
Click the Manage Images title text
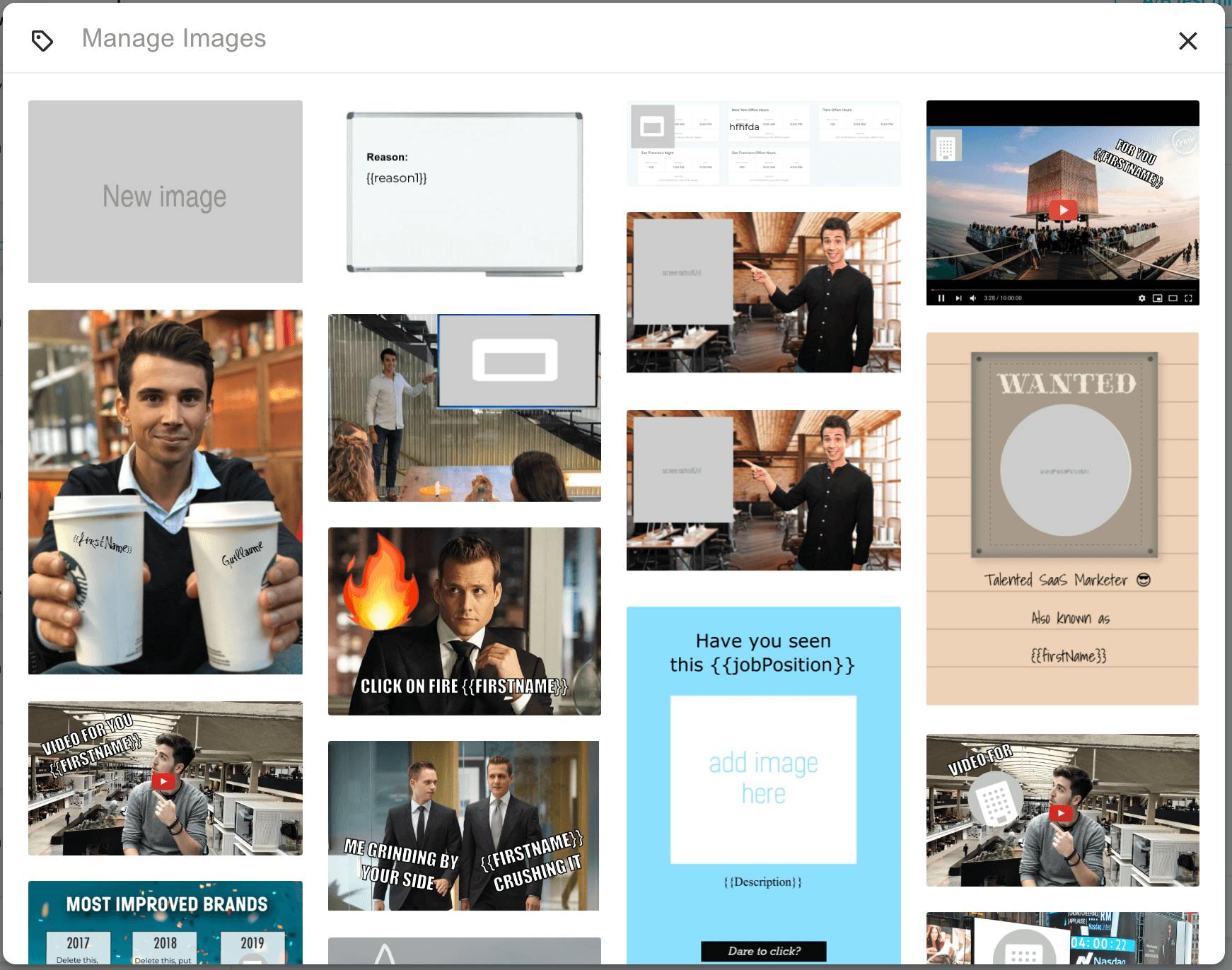(174, 38)
